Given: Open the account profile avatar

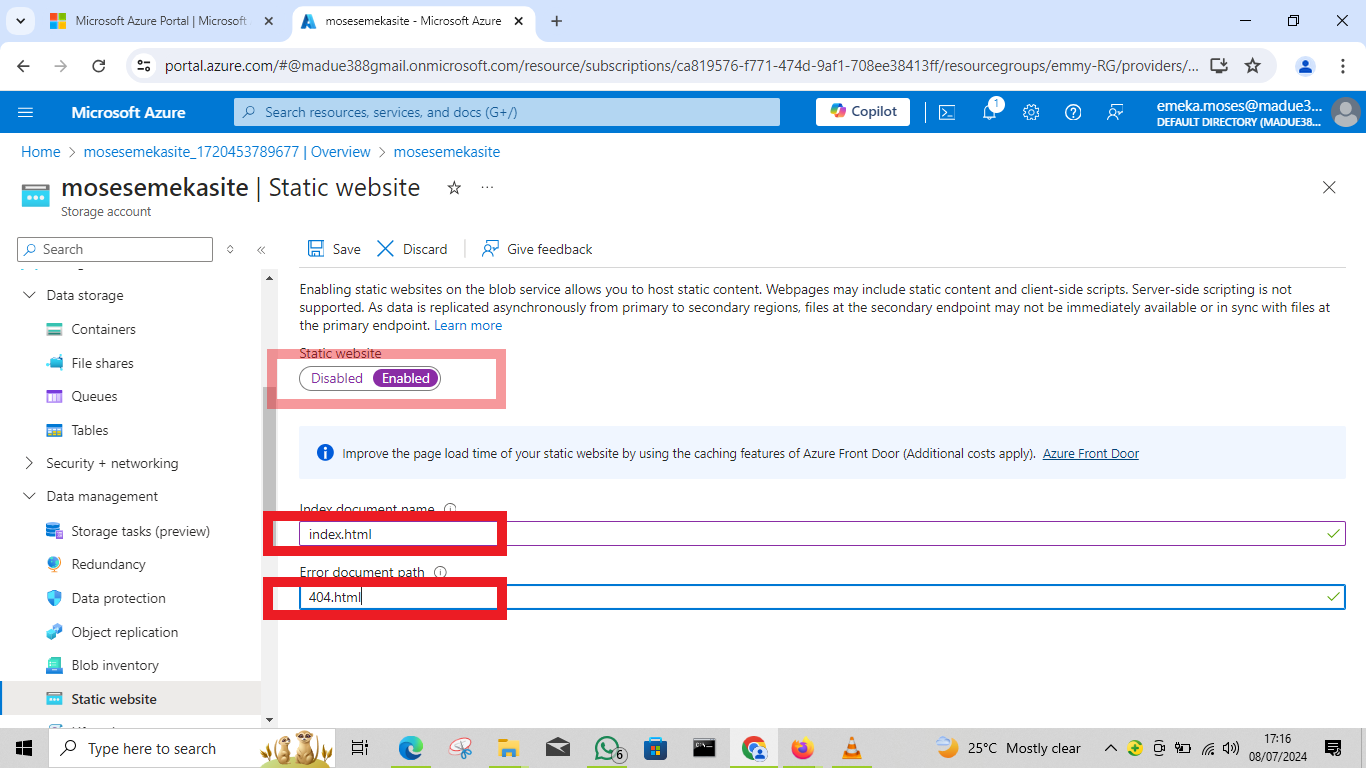Looking at the screenshot, I should [x=1346, y=112].
